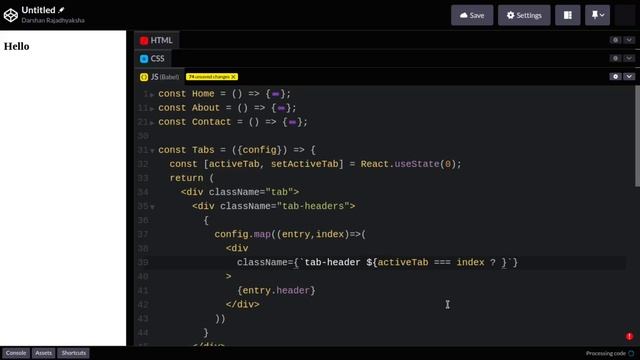Click the folded code marker in About

281,108
